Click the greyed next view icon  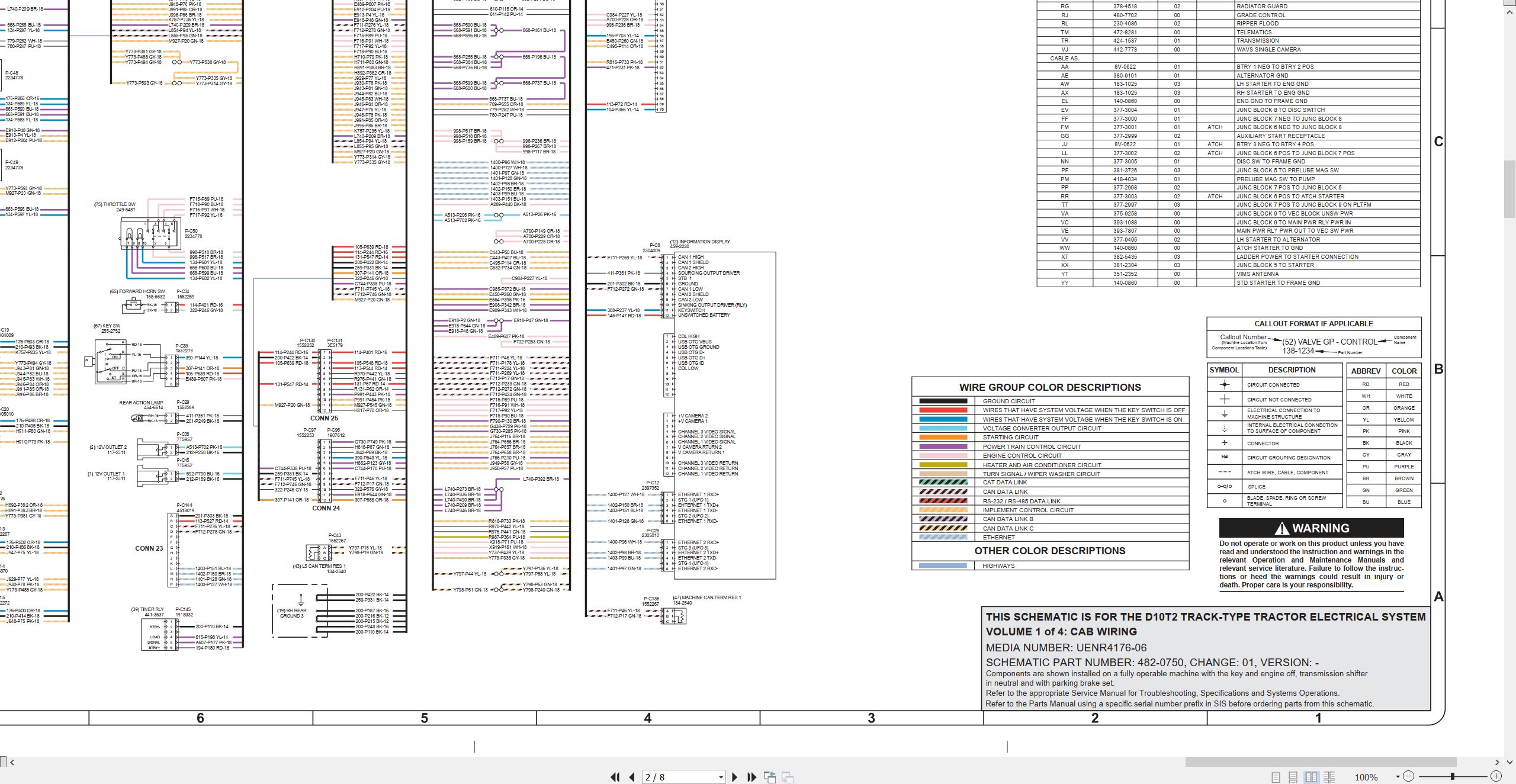pyautogui.click(x=788, y=777)
